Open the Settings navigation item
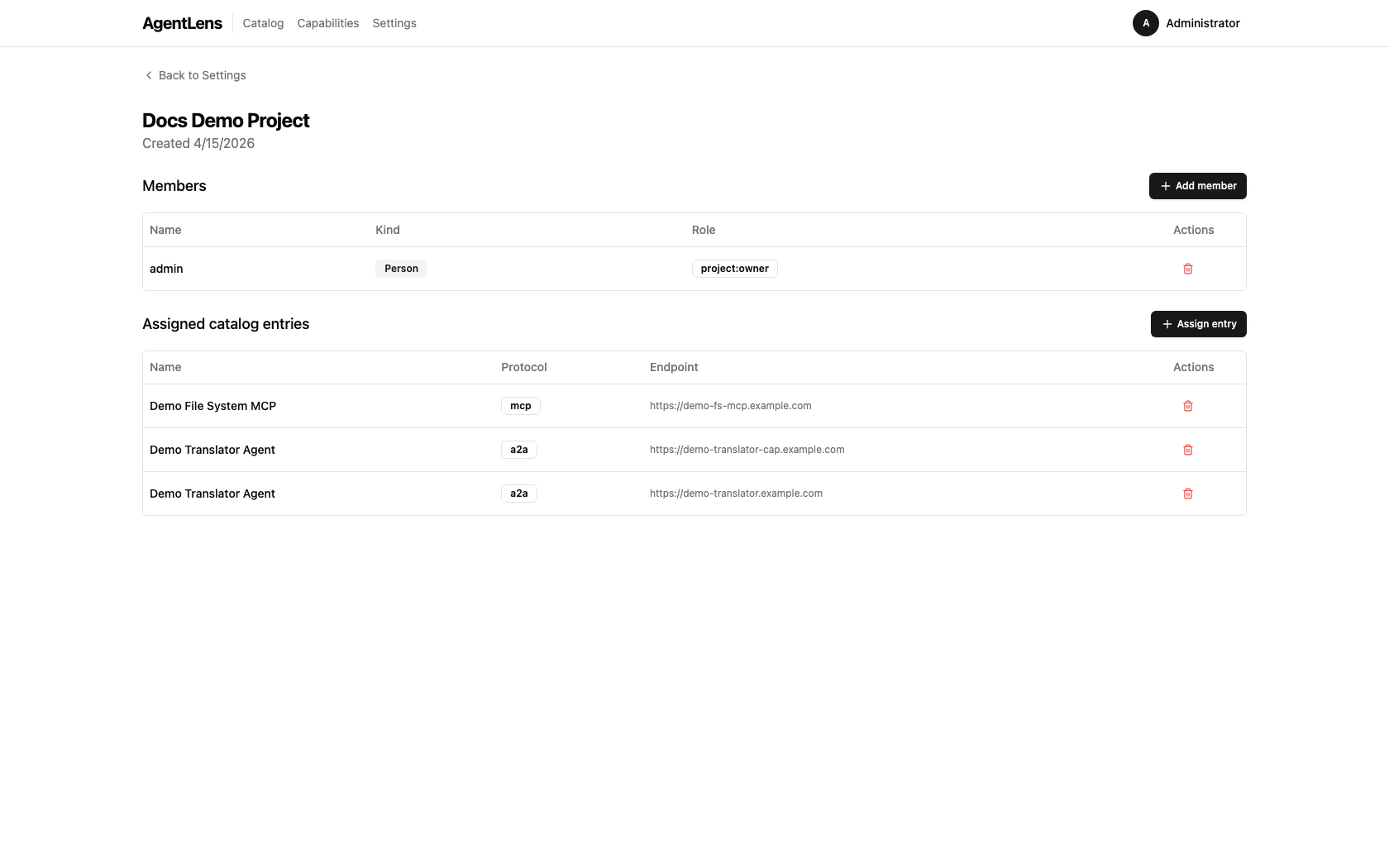This screenshot has width=1389, height=868. point(394,23)
